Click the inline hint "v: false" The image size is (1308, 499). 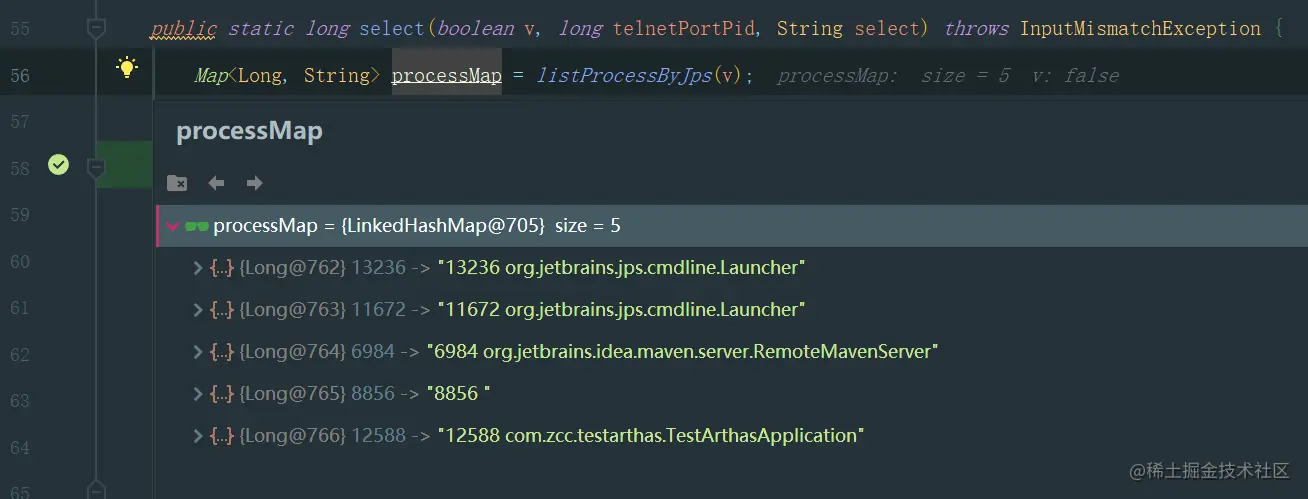click(x=1076, y=76)
